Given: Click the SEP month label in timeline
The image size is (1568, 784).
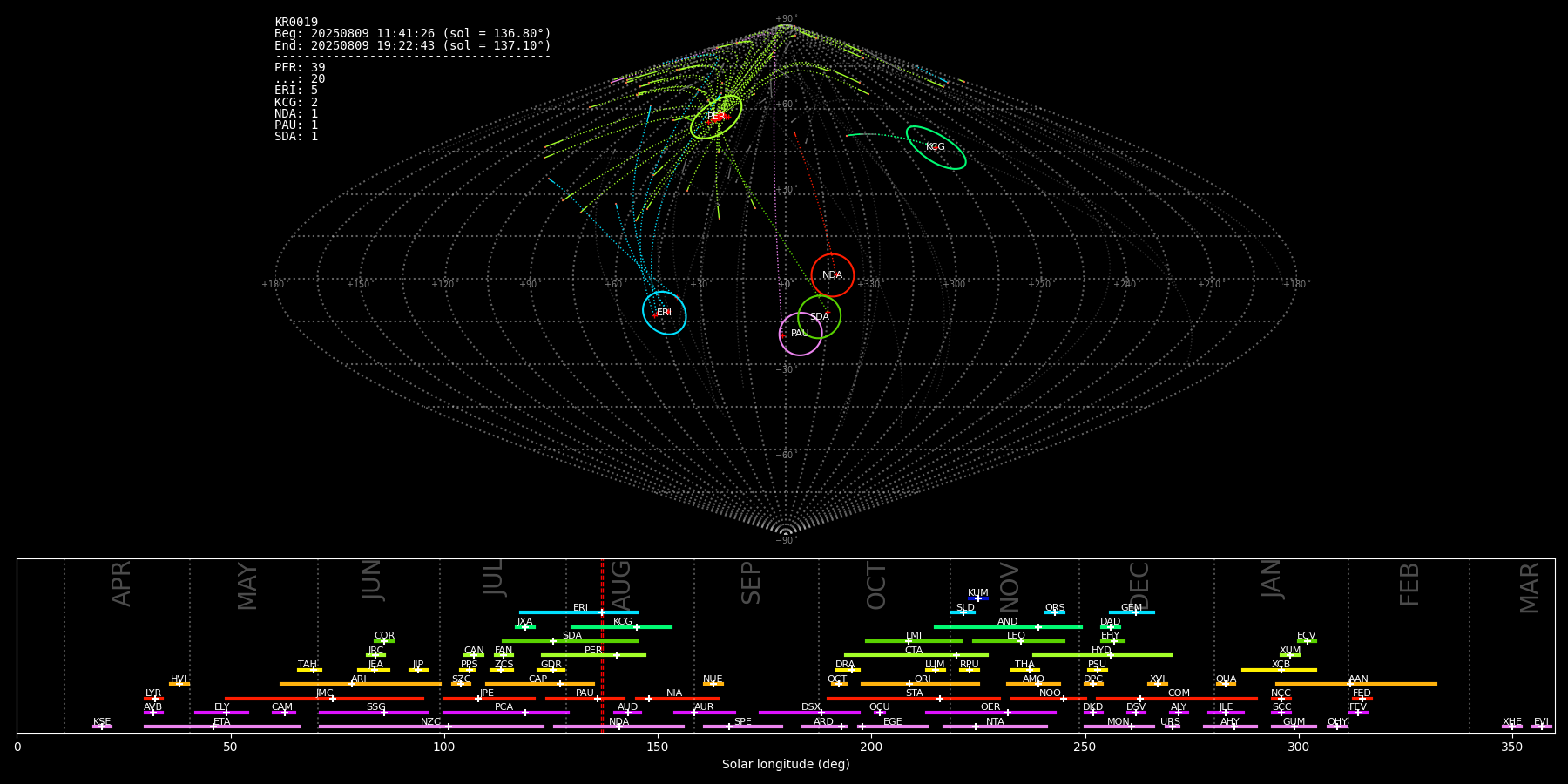Looking at the screenshot, I should 751,583.
